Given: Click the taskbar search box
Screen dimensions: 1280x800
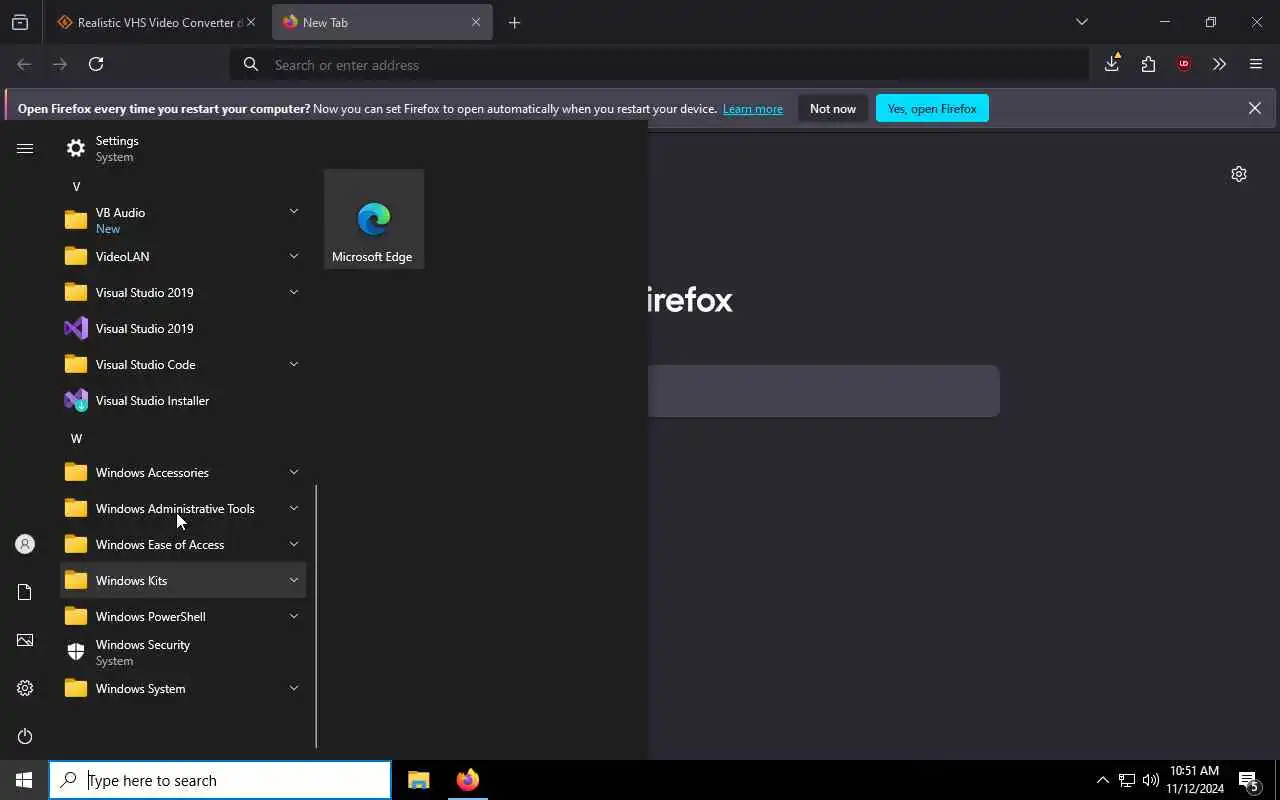Looking at the screenshot, I should (220, 780).
